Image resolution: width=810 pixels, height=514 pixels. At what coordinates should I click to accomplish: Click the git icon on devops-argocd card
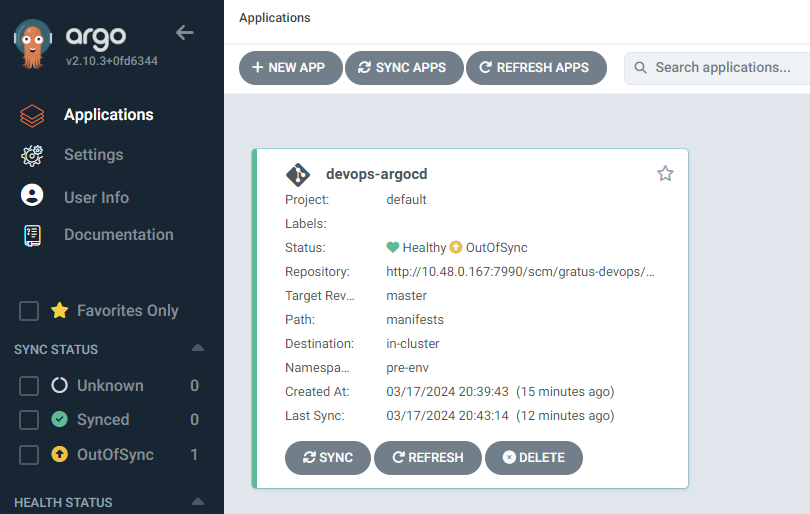click(x=298, y=174)
